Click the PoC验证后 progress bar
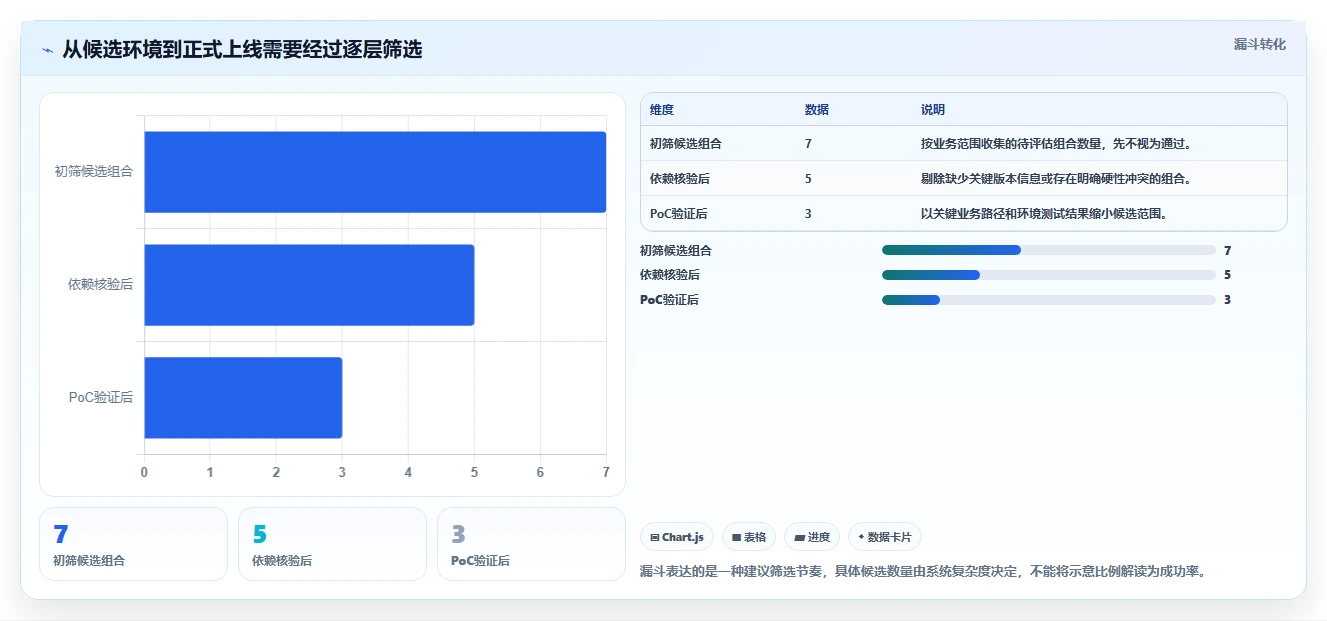1327x621 pixels. pyautogui.click(x=1048, y=299)
